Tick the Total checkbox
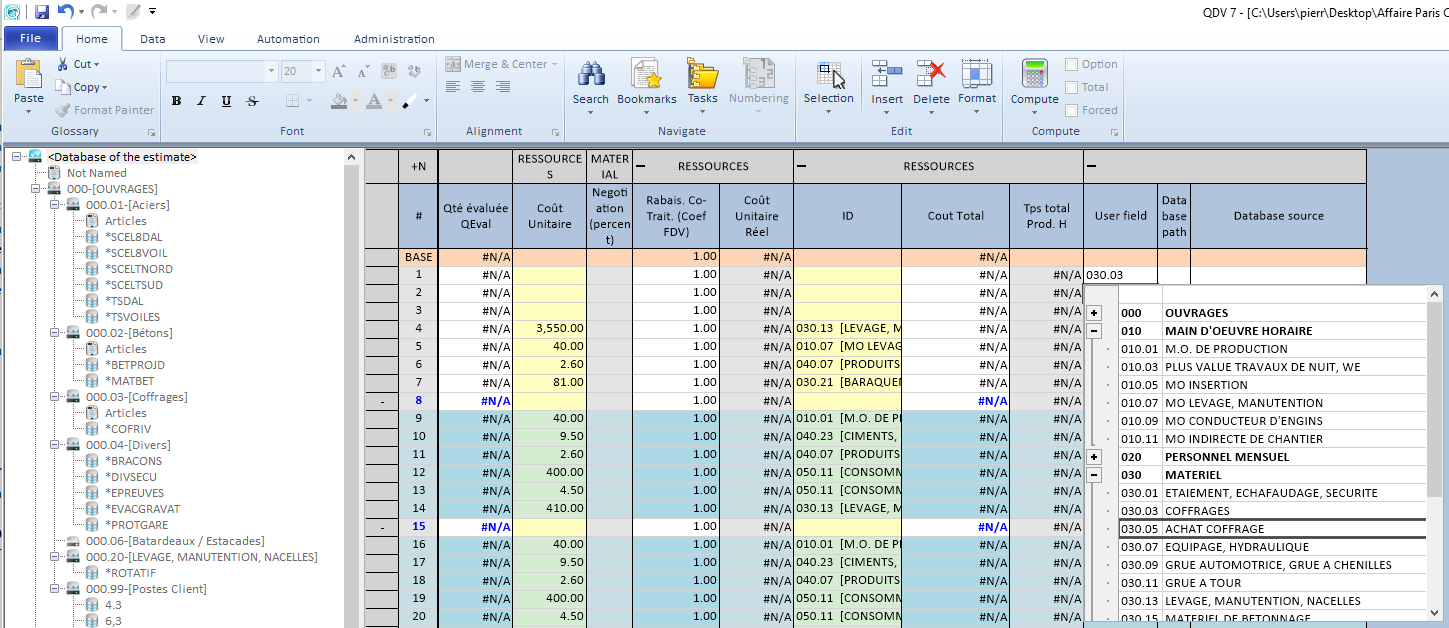 pyautogui.click(x=1071, y=87)
